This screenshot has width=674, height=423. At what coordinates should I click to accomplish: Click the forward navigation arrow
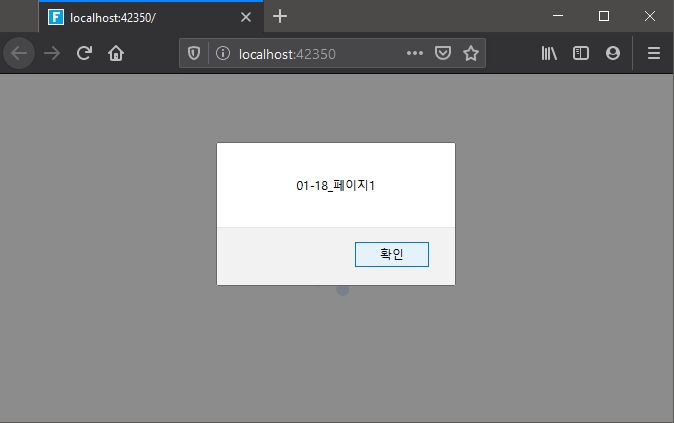[x=53, y=54]
